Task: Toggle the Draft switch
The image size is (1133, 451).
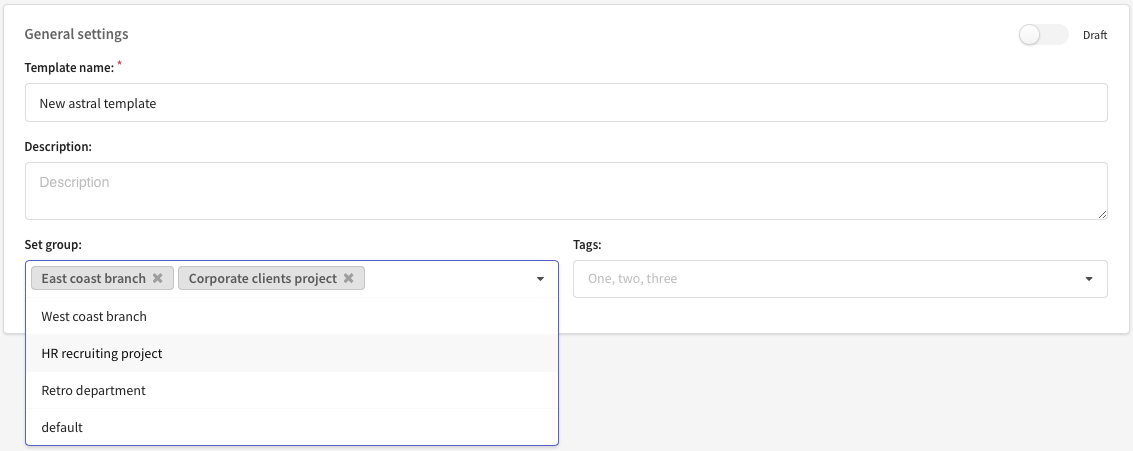Action: 1043,35
